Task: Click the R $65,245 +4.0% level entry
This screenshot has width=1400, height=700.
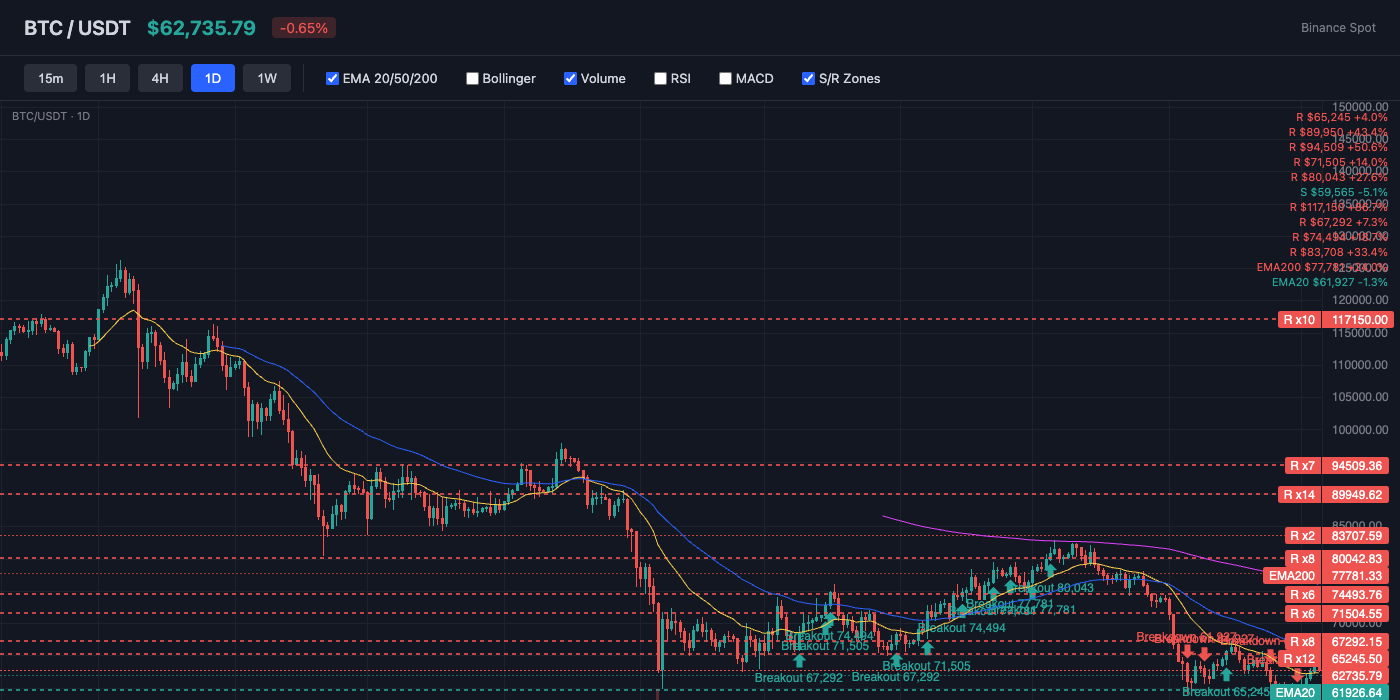Action: tap(1341, 117)
